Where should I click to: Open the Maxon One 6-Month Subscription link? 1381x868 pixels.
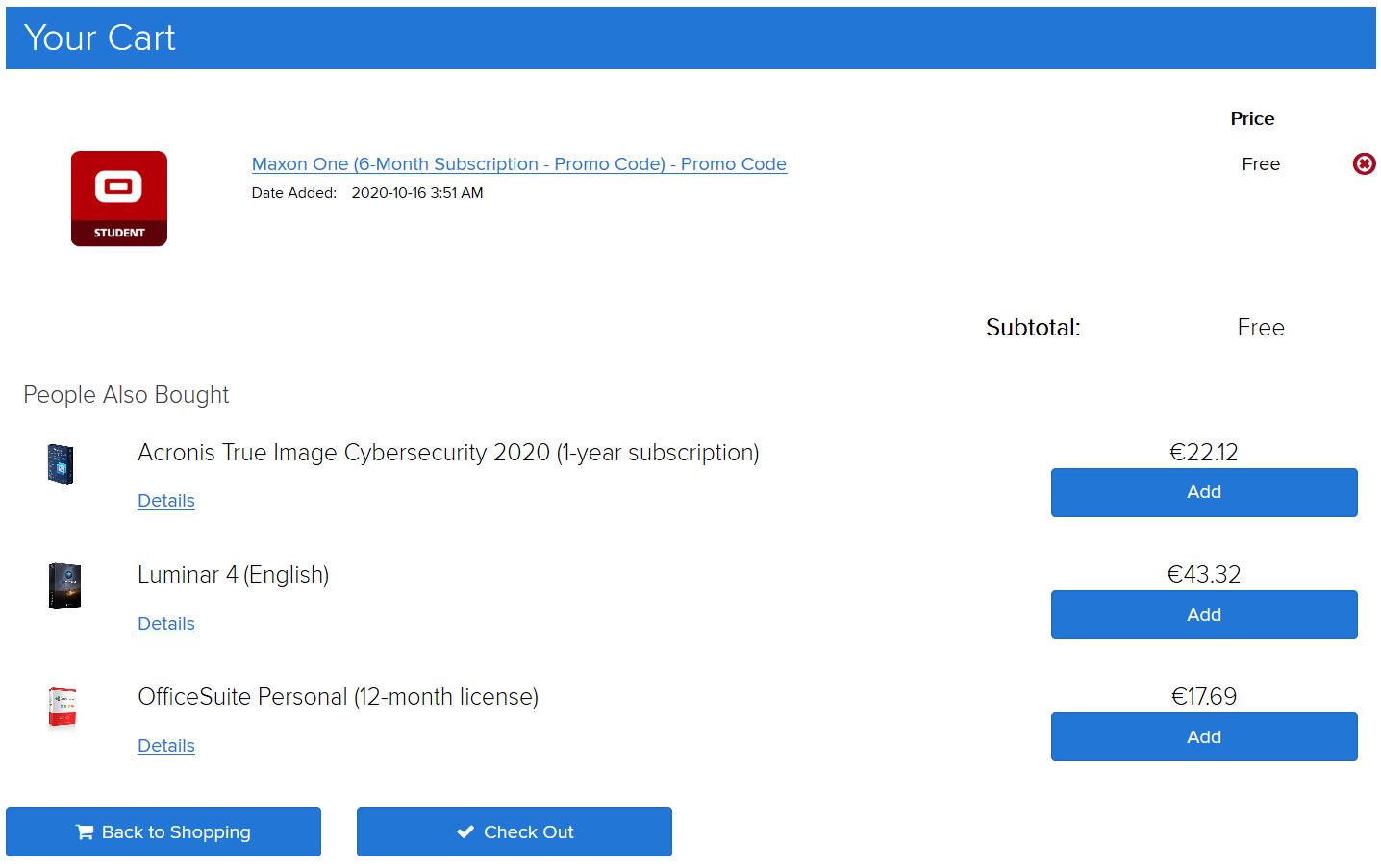[519, 164]
